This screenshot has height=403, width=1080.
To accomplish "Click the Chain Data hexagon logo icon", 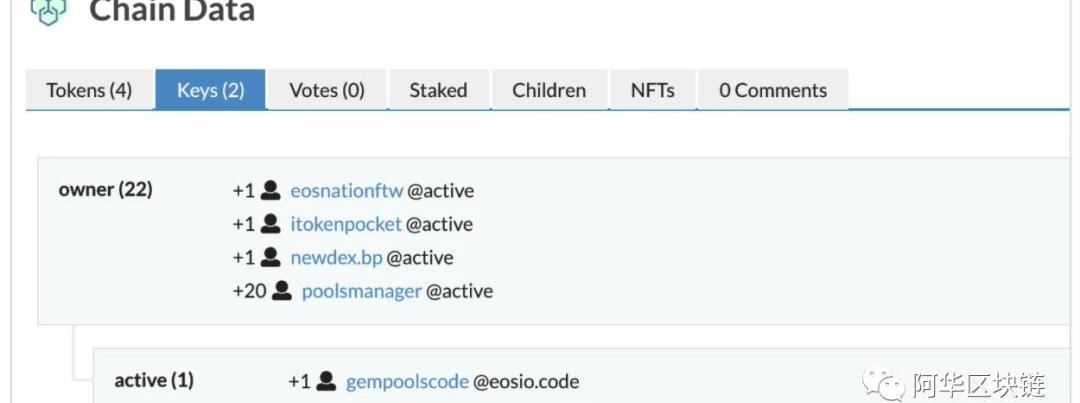I will point(47,10).
